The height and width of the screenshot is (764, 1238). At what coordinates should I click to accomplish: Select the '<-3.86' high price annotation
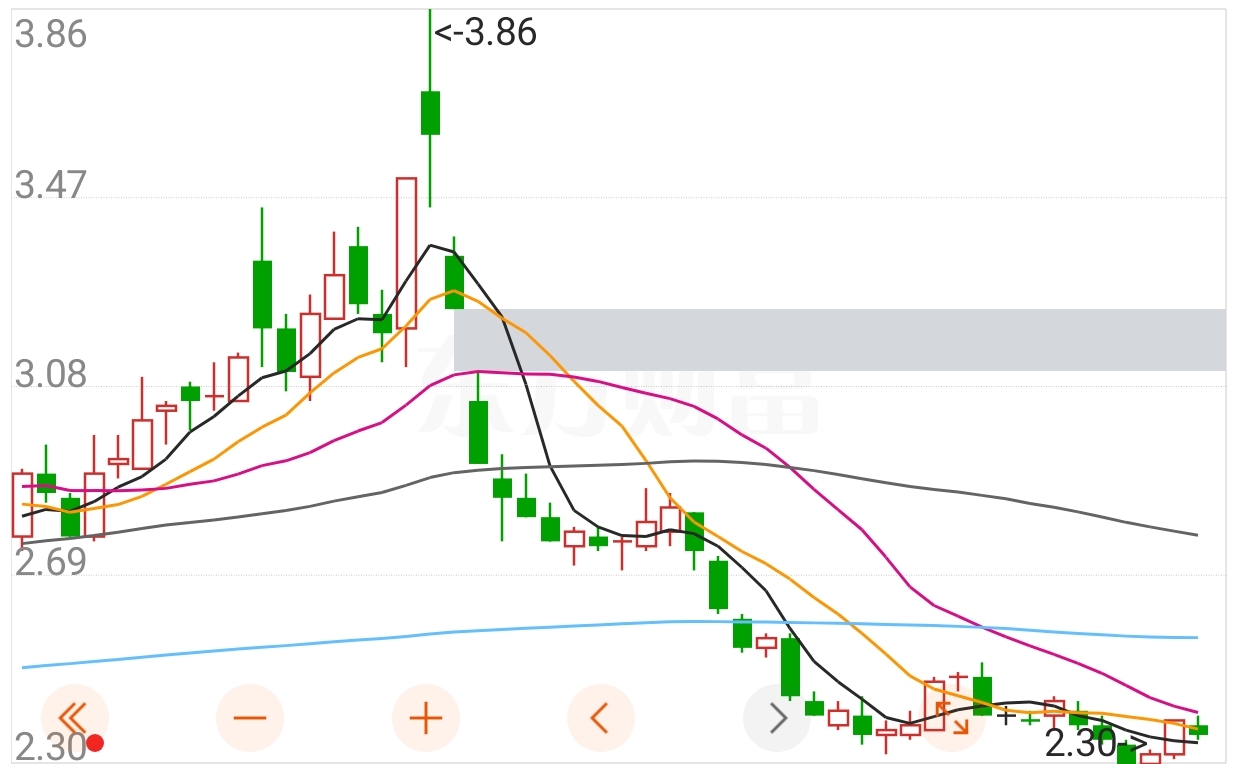(x=485, y=33)
